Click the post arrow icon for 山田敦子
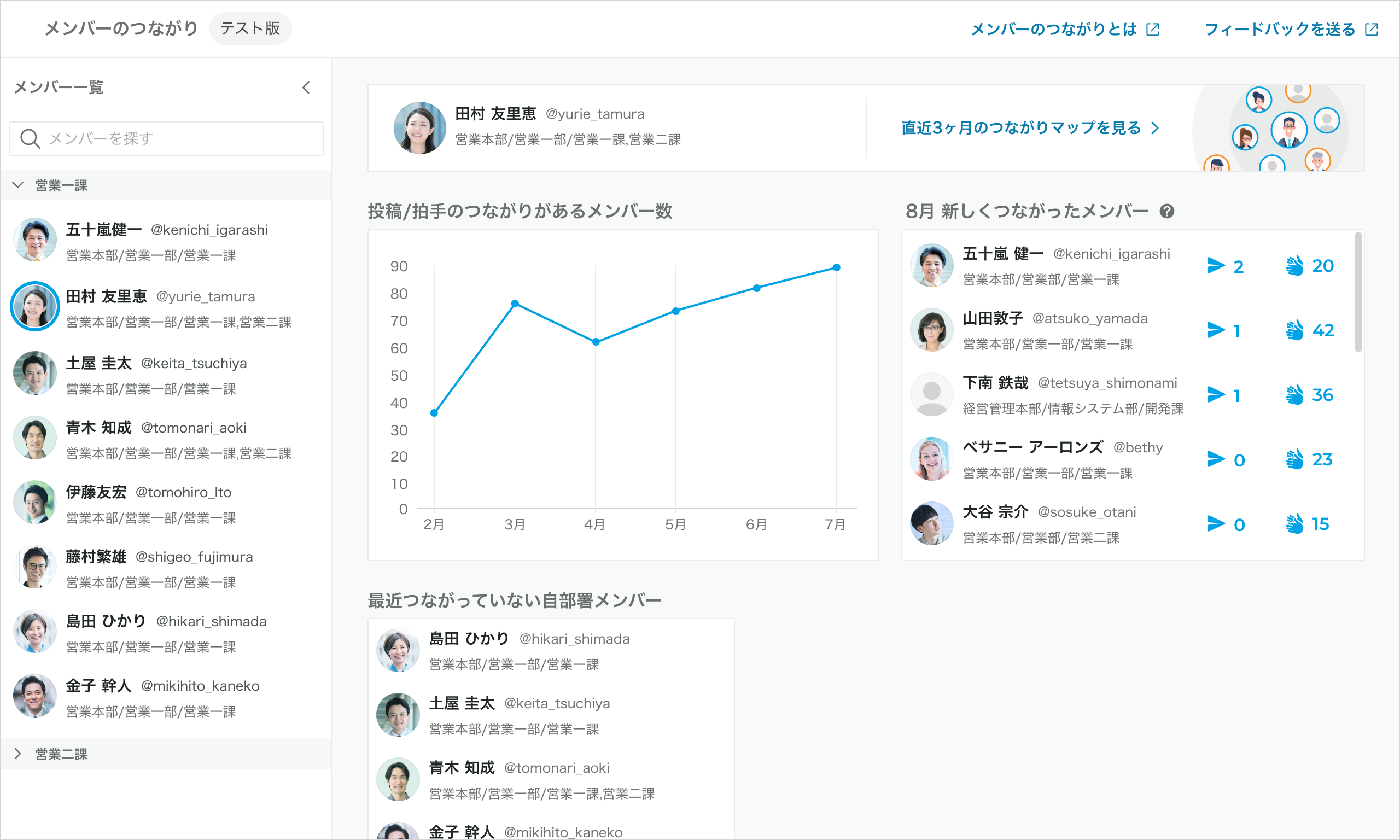 [1216, 330]
